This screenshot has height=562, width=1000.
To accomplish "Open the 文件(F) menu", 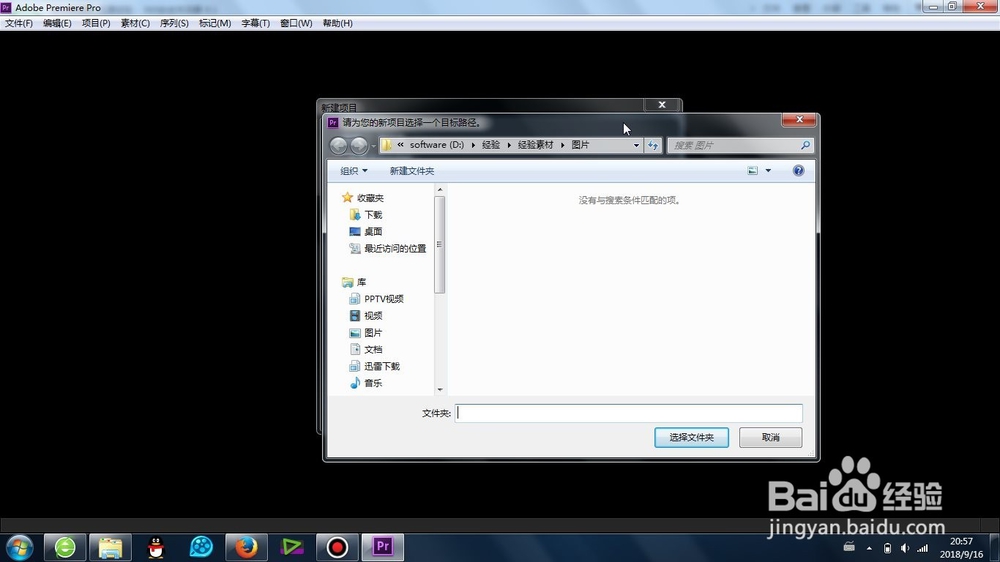I will pyautogui.click(x=18, y=23).
